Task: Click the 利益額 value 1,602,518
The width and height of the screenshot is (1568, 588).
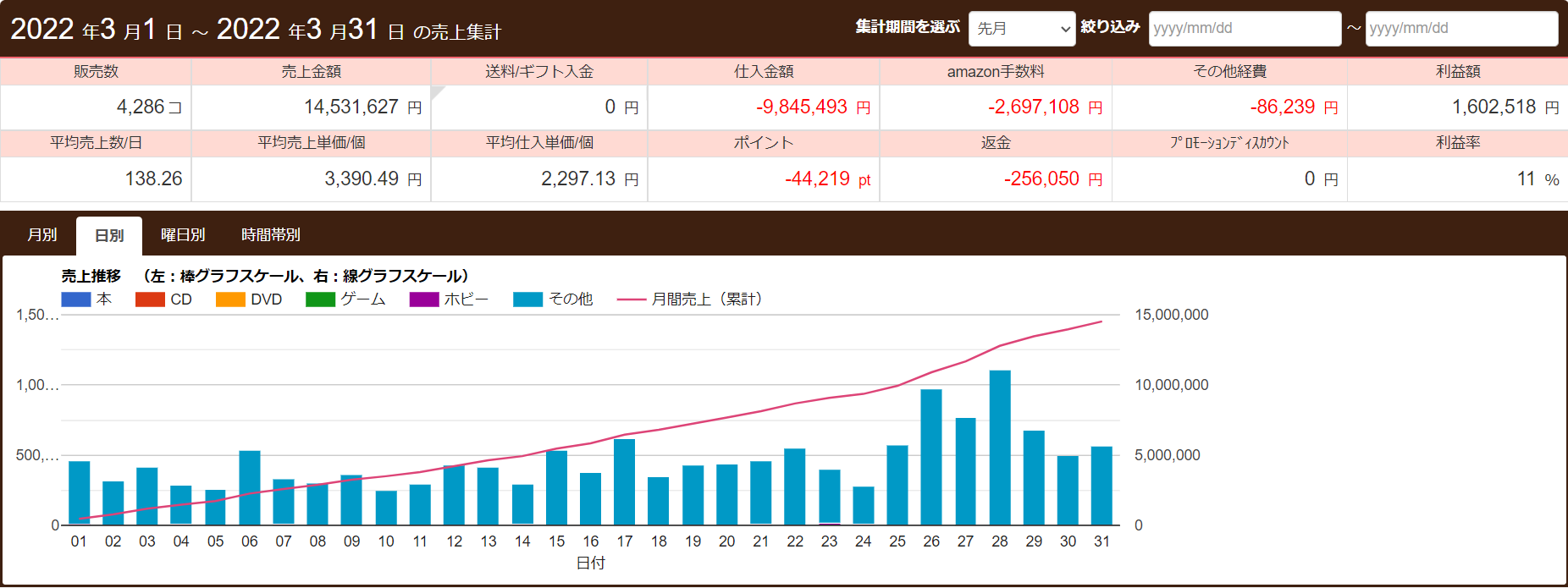Action: (1493, 107)
